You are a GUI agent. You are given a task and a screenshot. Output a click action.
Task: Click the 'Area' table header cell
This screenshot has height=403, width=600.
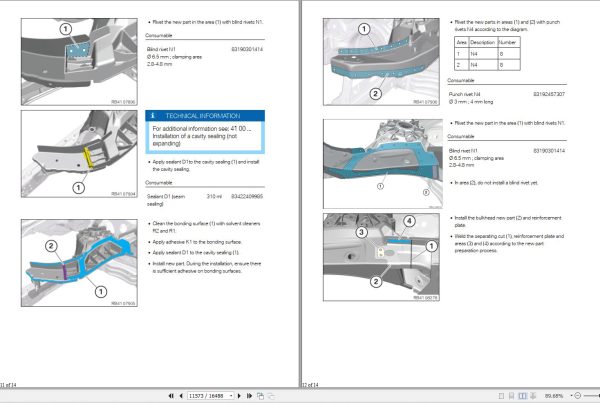tap(461, 42)
